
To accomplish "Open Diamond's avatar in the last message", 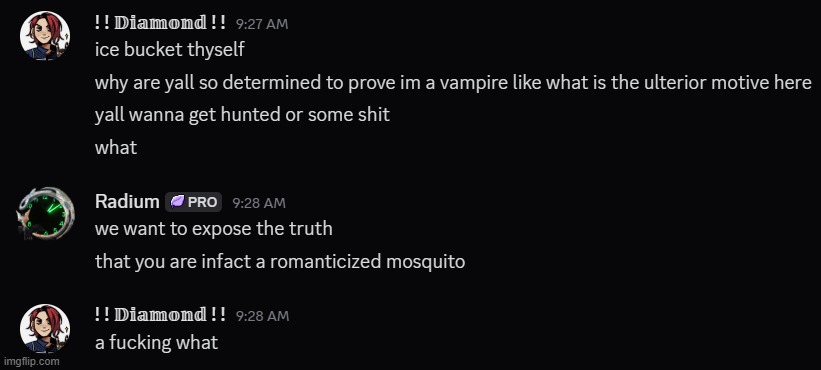I will [45, 328].
